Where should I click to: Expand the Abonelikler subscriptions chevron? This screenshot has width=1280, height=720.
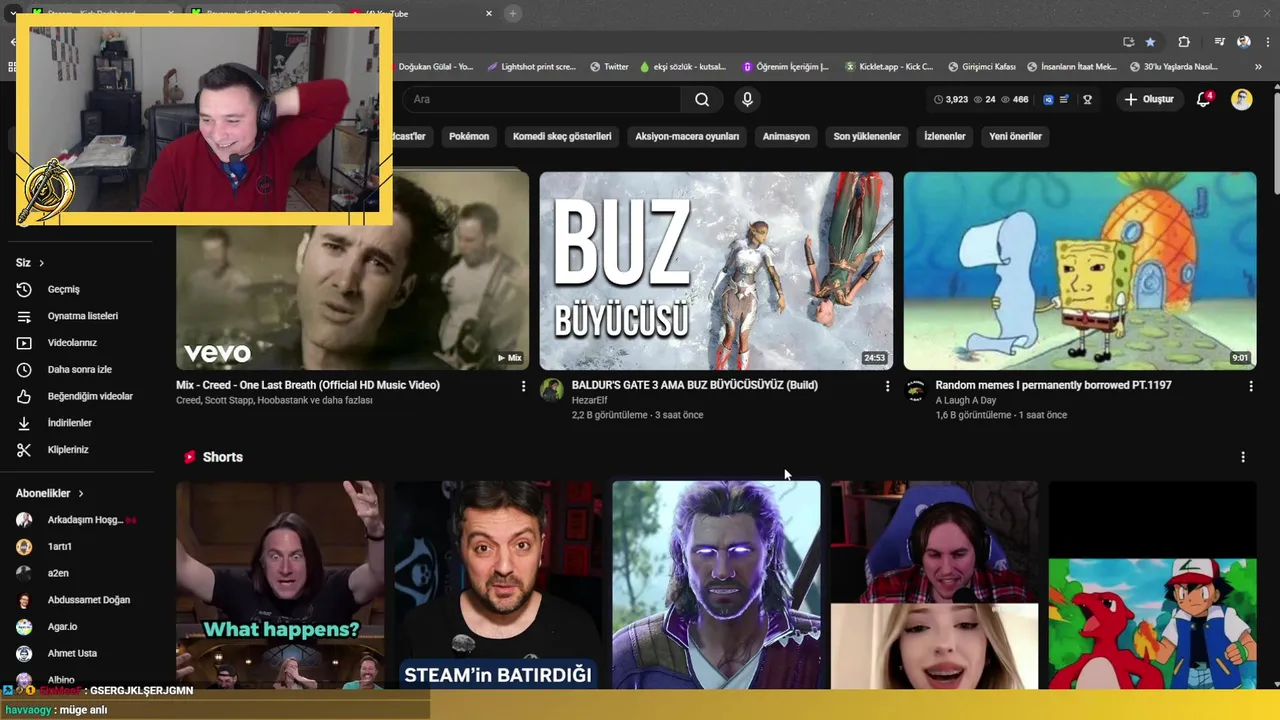(81, 494)
